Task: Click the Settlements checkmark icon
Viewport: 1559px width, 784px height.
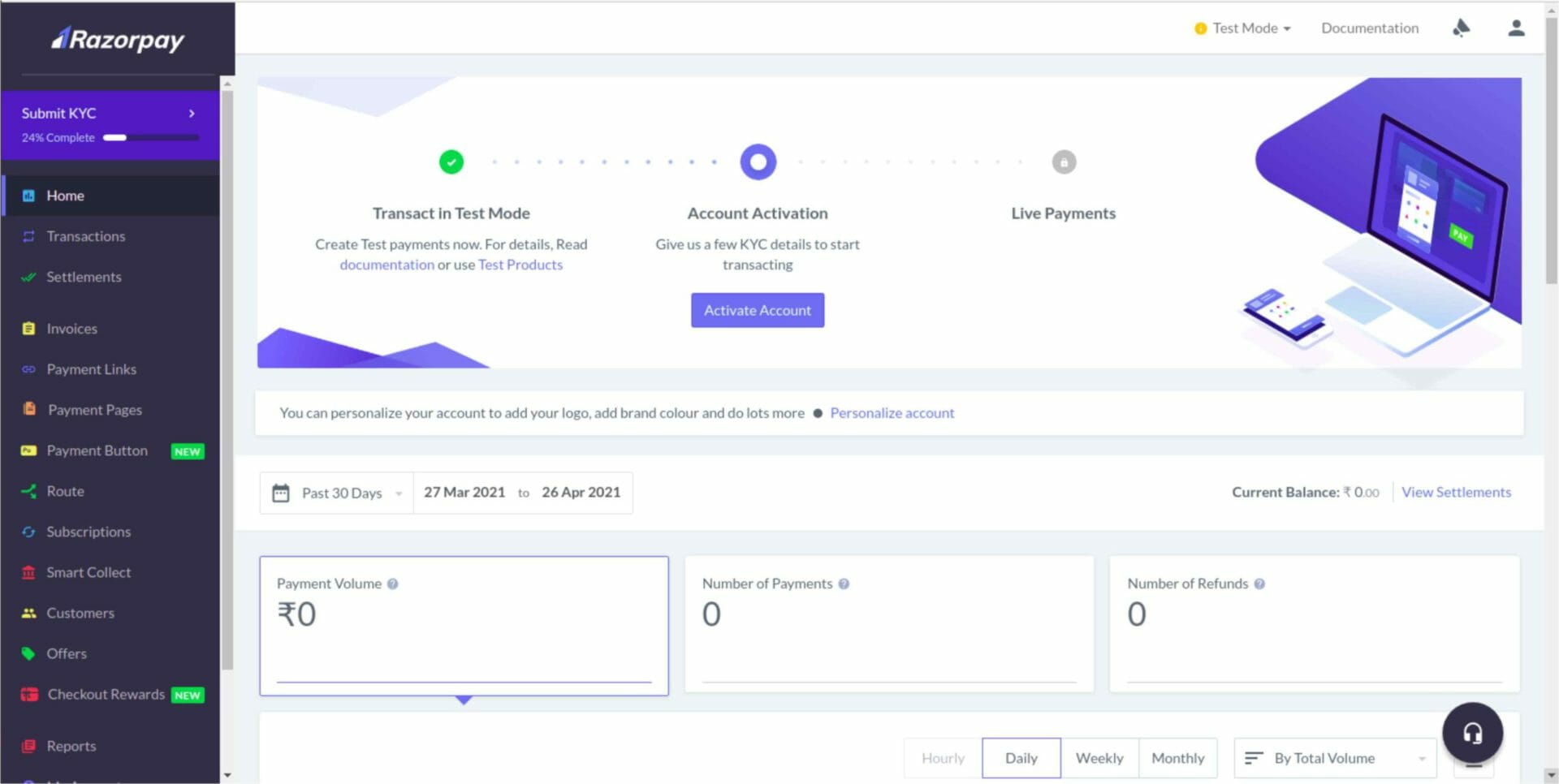Action: [28, 277]
